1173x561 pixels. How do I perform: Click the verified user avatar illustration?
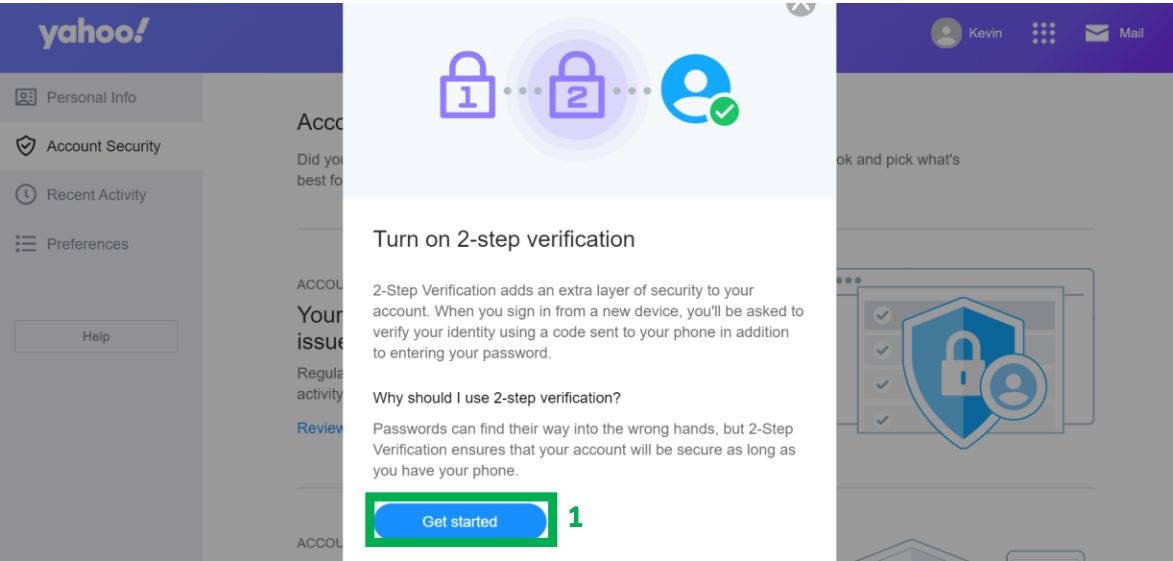tap(699, 90)
